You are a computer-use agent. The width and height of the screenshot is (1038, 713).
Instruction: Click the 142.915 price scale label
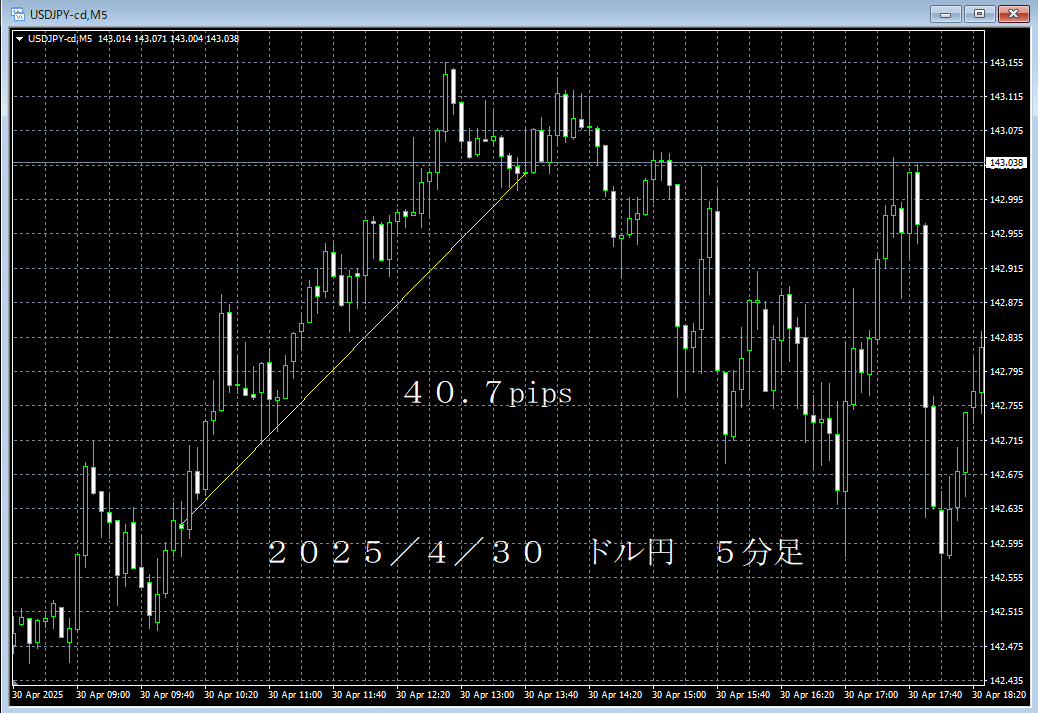[1006, 269]
